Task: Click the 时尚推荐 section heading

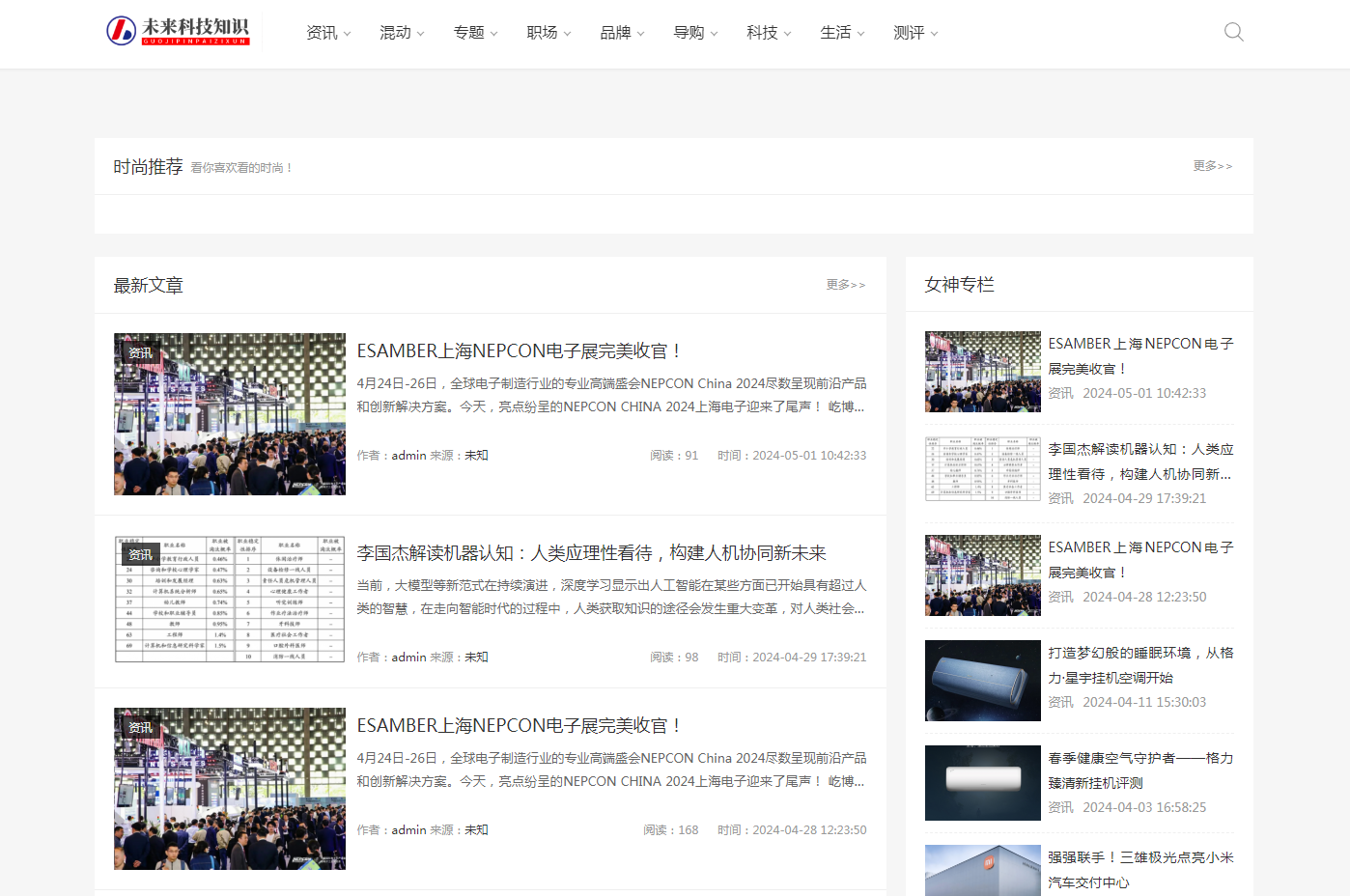Action: 148,167
